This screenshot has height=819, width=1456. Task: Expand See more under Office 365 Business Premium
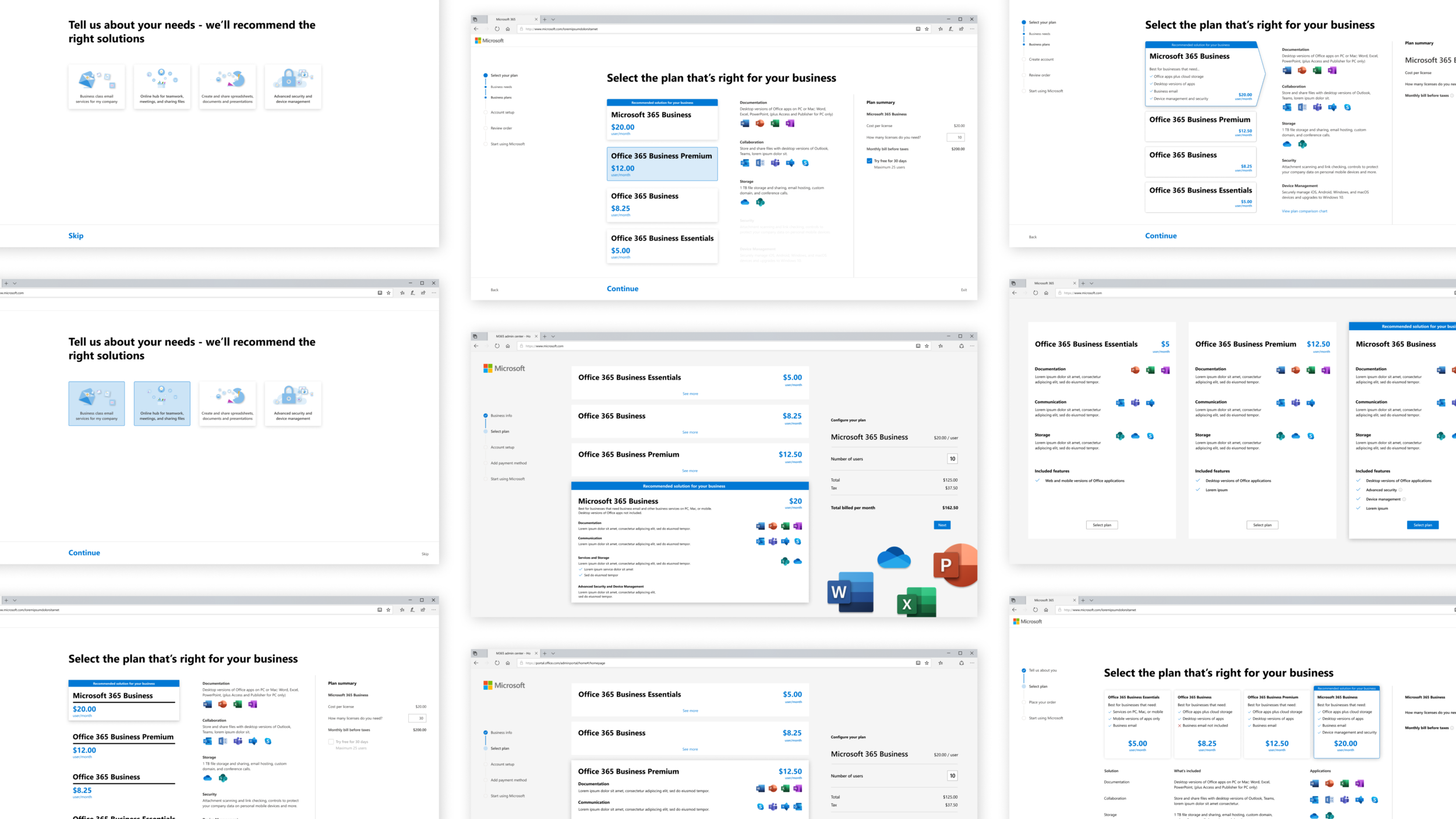pos(690,471)
